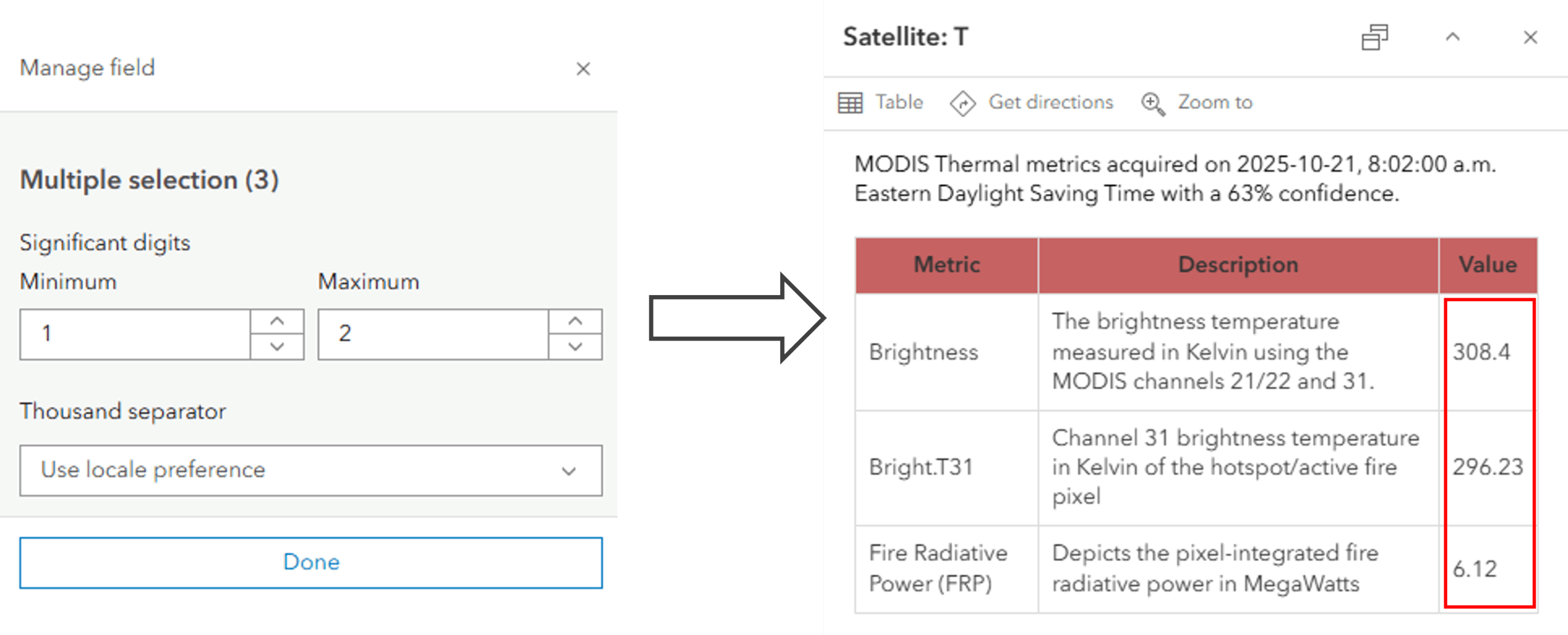The image size is (1568, 635).
Task: Click the Minimum significant digits input field
Action: [x=135, y=334]
